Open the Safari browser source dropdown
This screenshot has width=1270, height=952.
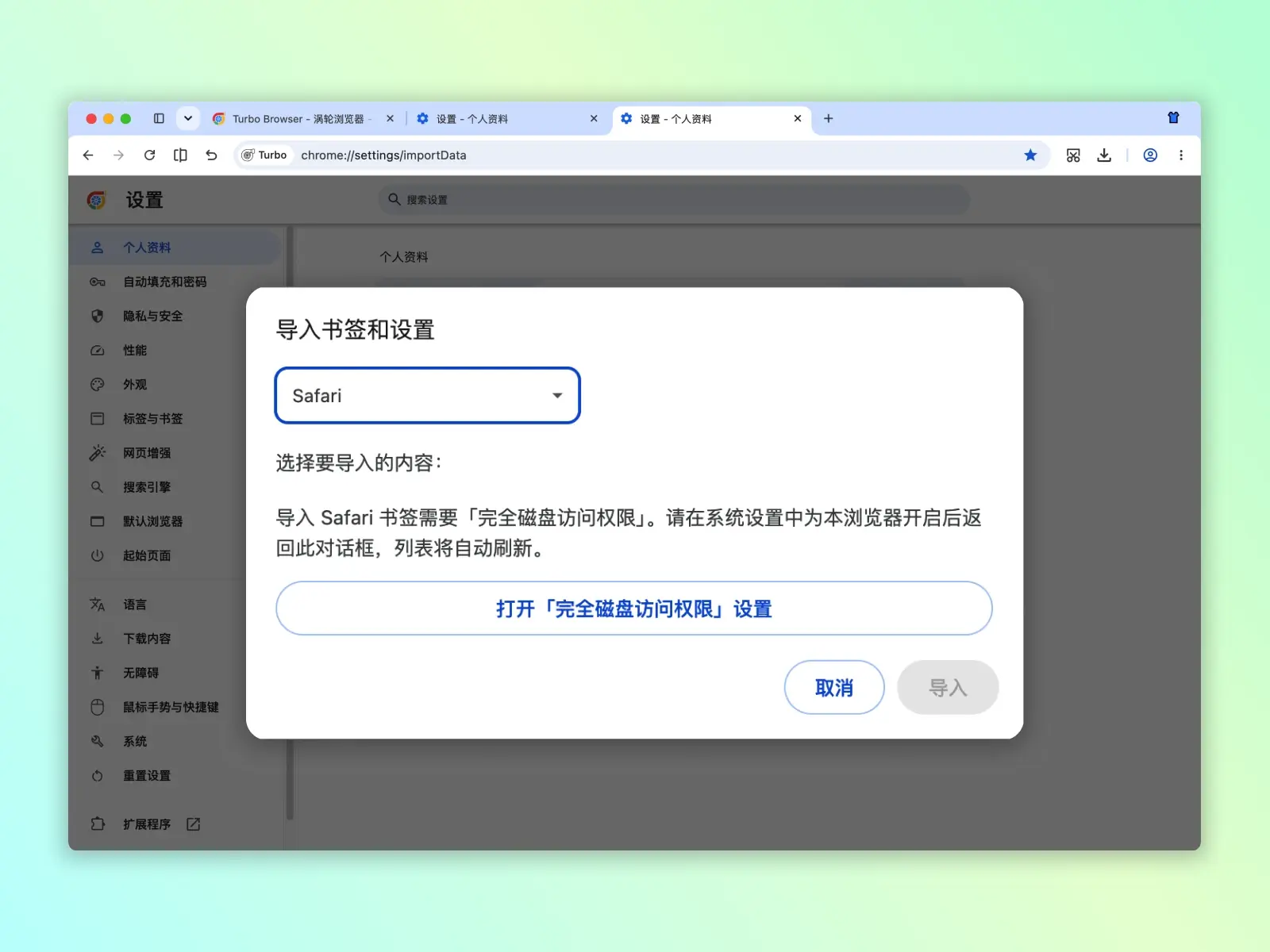(x=427, y=395)
